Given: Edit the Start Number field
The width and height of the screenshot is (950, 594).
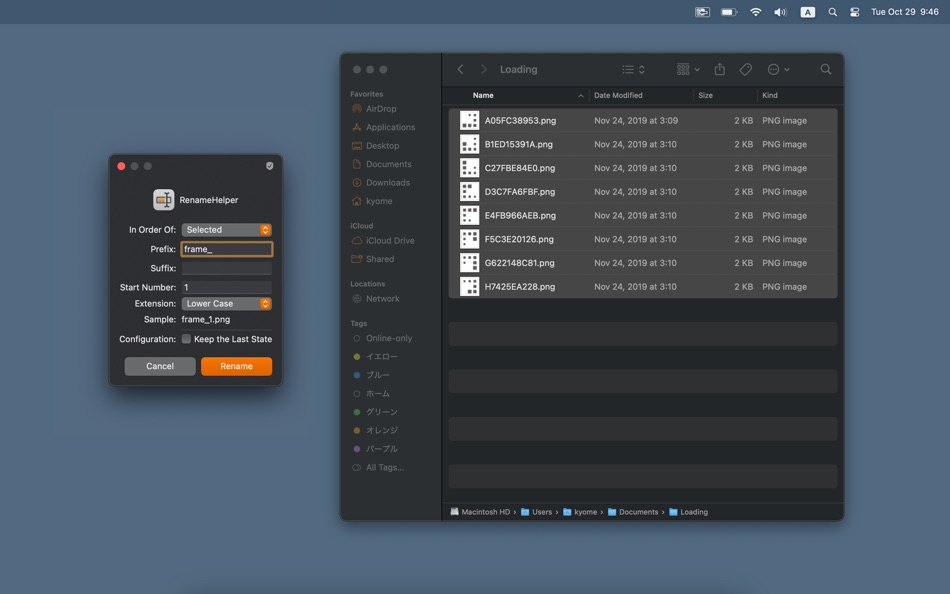Looking at the screenshot, I should coord(227,287).
